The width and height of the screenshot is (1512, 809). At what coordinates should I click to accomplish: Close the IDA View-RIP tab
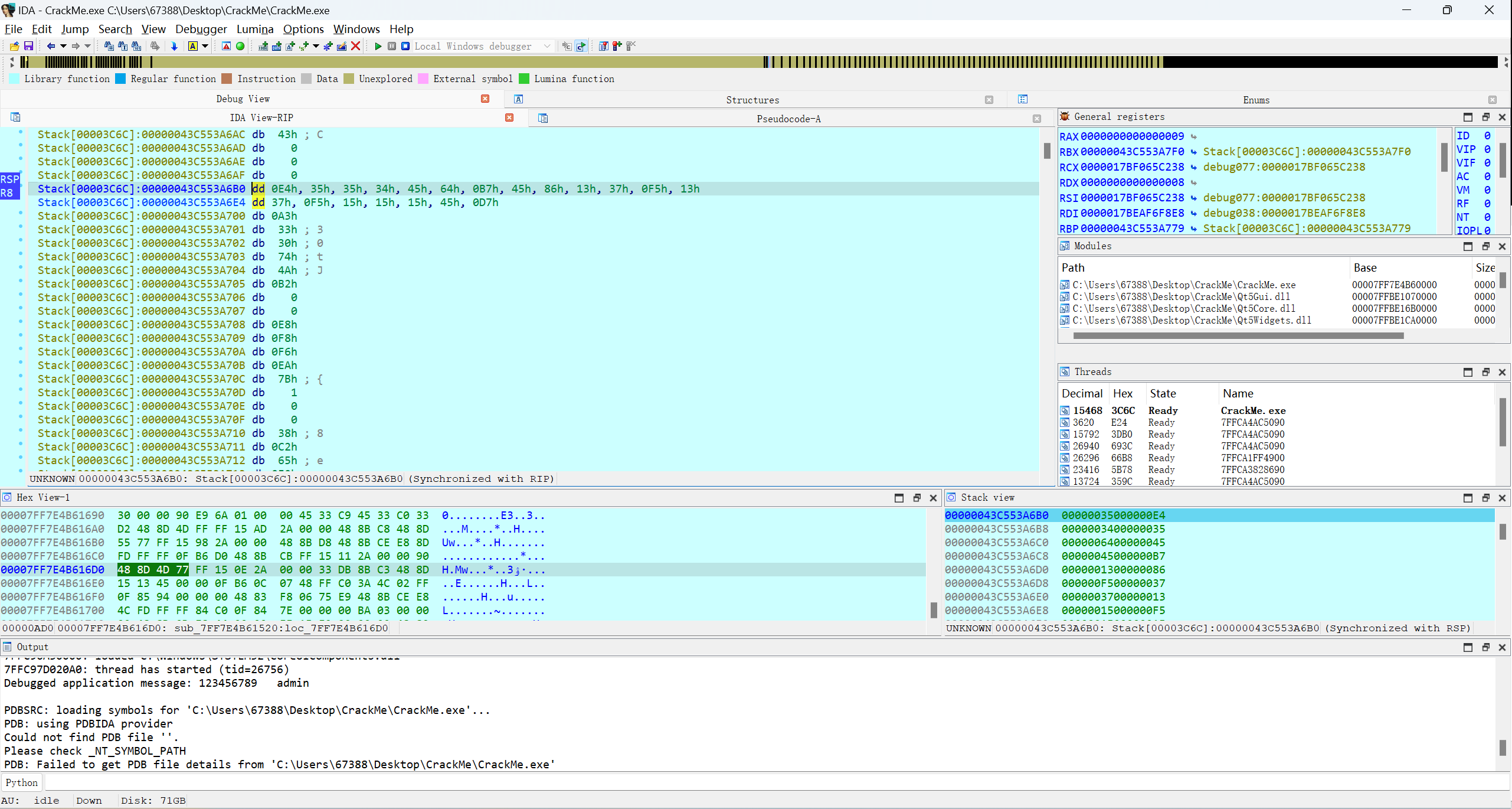[x=509, y=118]
